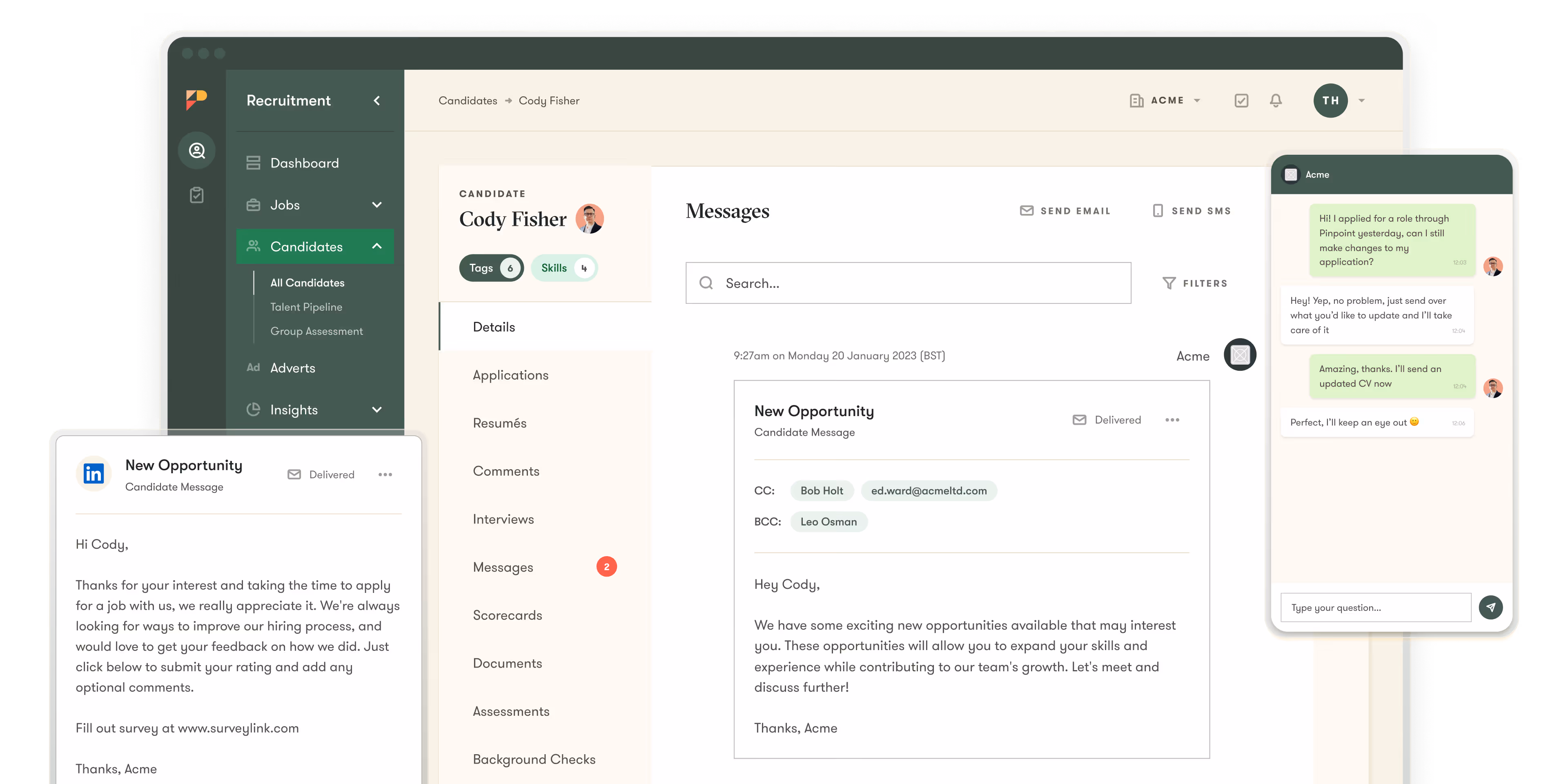Click the LinkedIn icon on message card
Viewport: 1568px width, 784px height.
click(x=94, y=474)
